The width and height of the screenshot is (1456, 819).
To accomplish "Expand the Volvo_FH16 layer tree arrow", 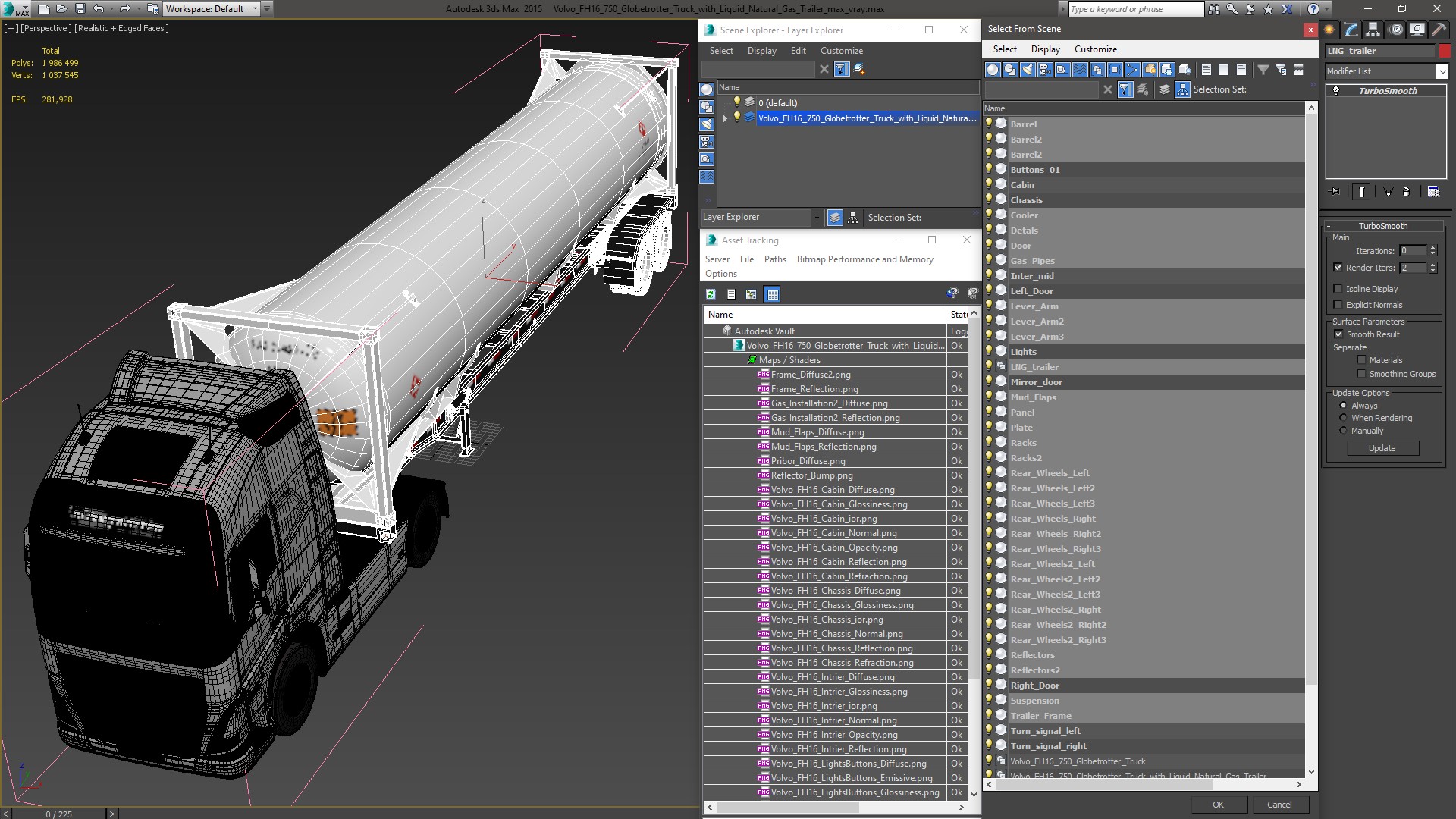I will (725, 118).
